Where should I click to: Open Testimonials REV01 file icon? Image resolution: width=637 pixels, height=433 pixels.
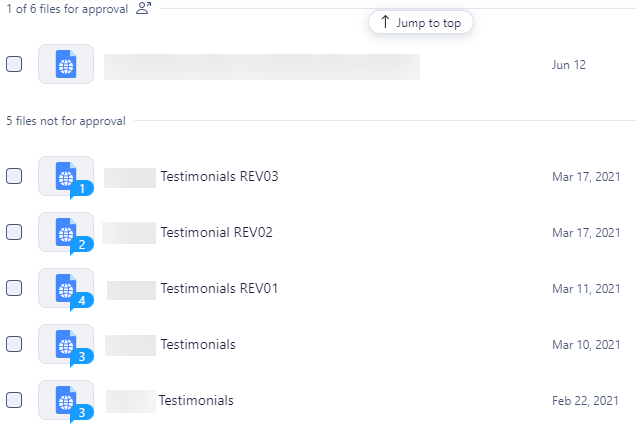(x=66, y=289)
